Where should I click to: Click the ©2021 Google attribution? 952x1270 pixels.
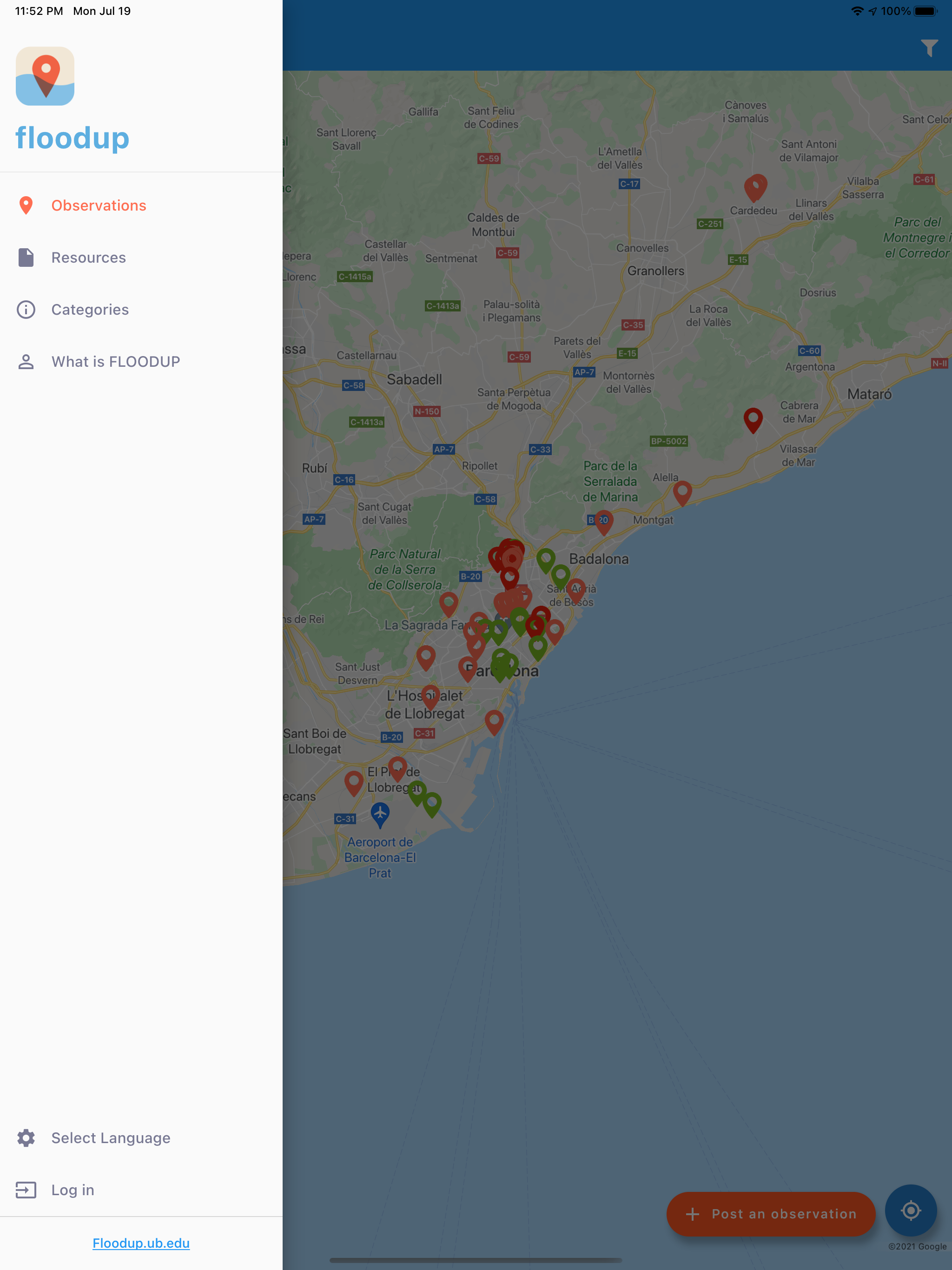tap(917, 1246)
